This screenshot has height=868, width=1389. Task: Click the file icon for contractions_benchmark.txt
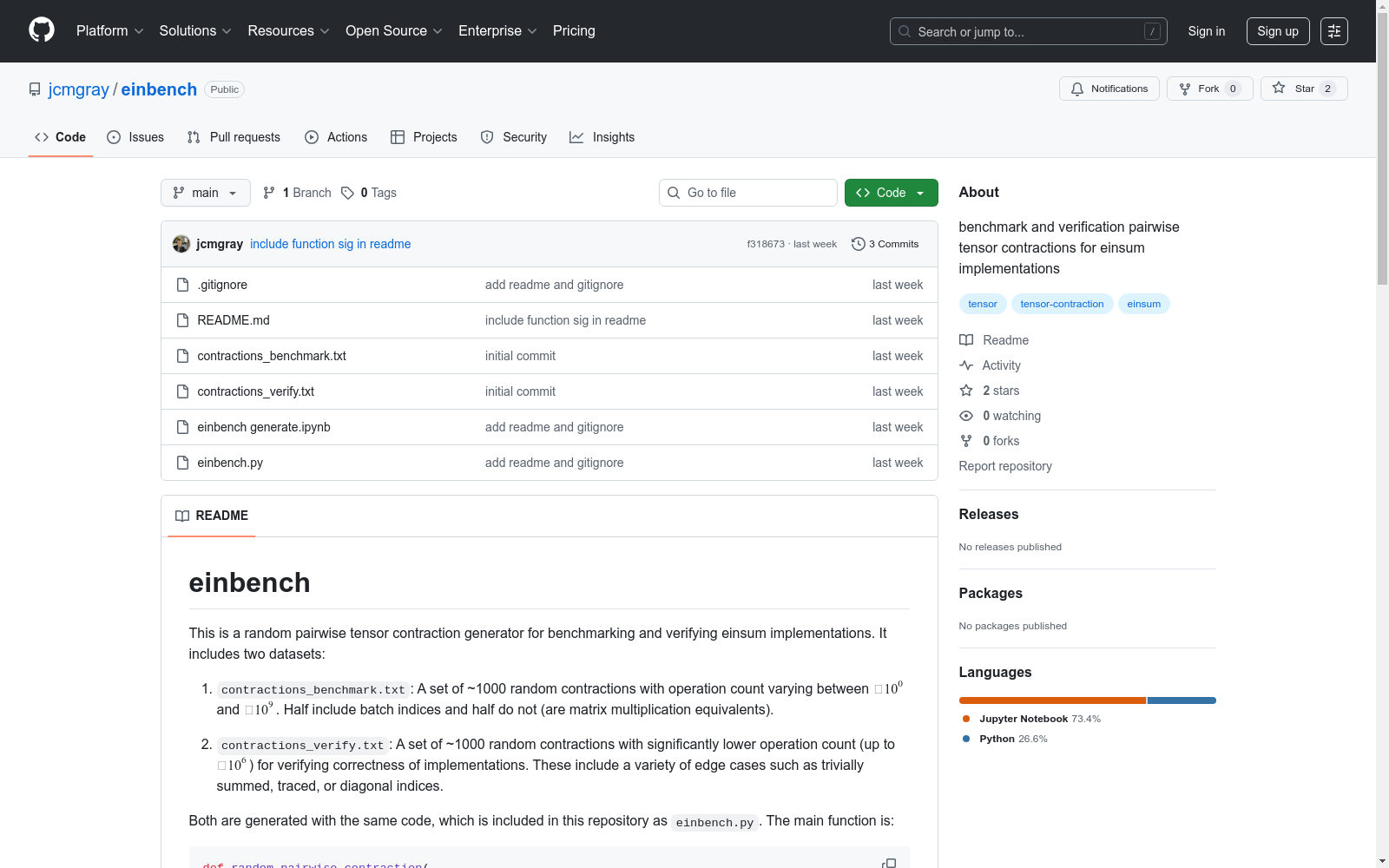click(x=182, y=356)
